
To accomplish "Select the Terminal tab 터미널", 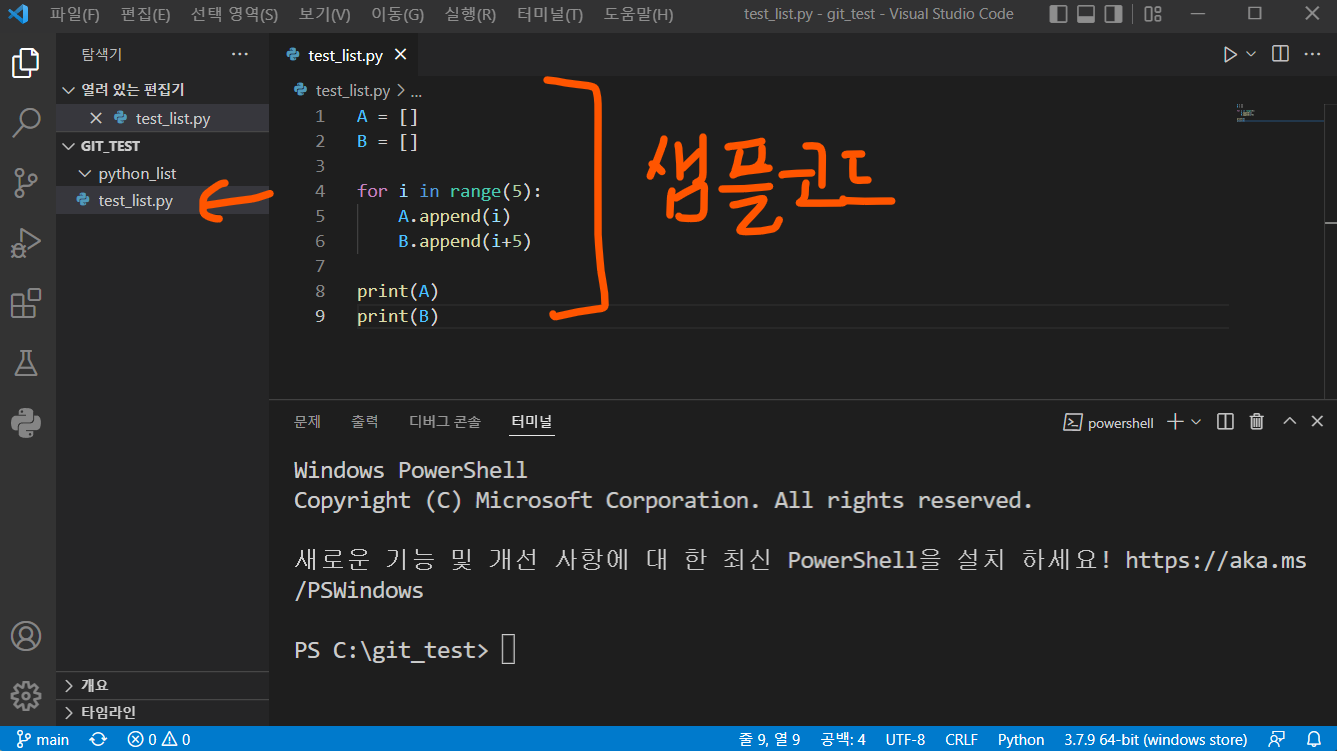I will pyautogui.click(x=531, y=422).
